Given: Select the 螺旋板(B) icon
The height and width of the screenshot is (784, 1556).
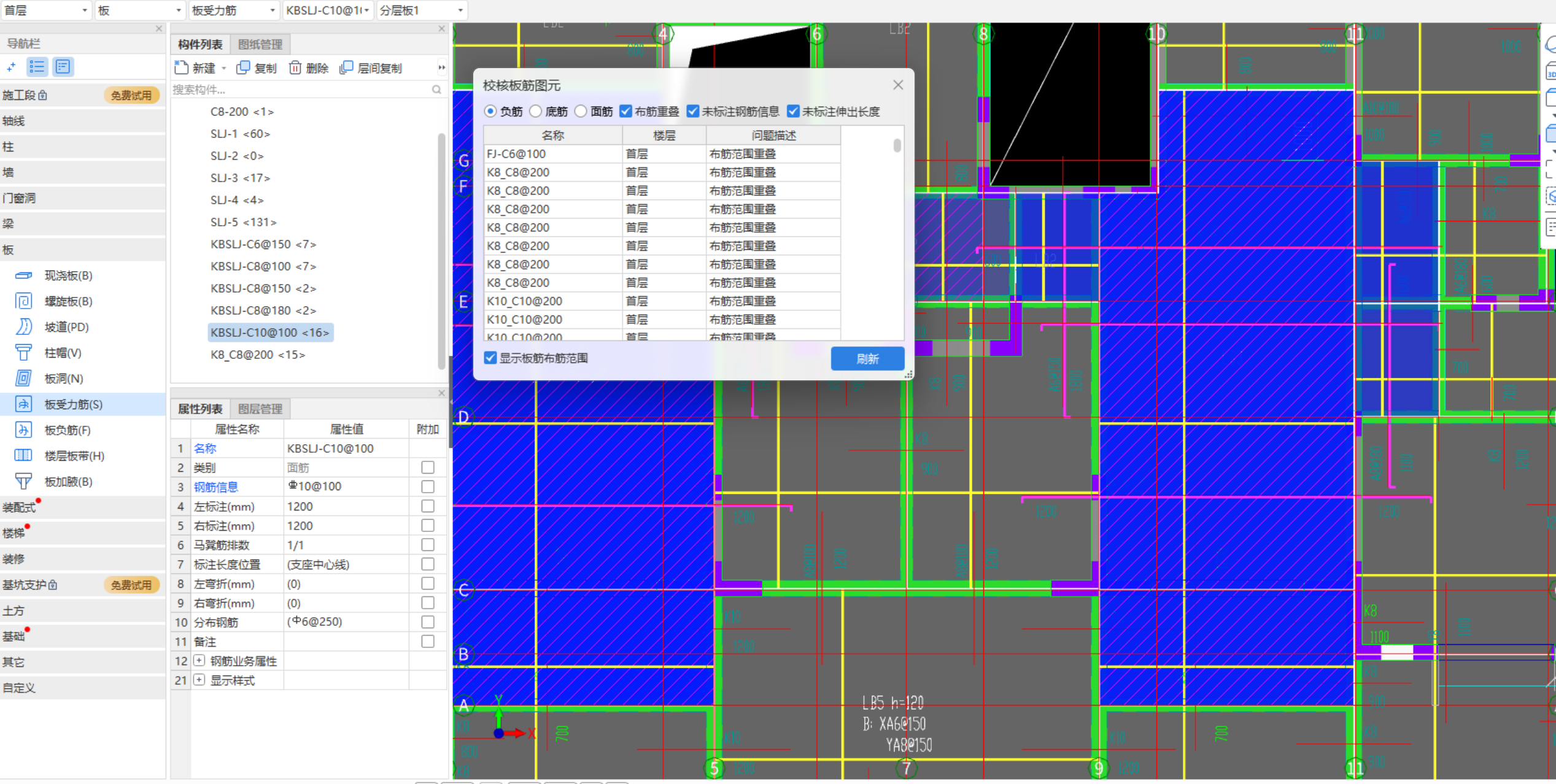Looking at the screenshot, I should tap(23, 301).
